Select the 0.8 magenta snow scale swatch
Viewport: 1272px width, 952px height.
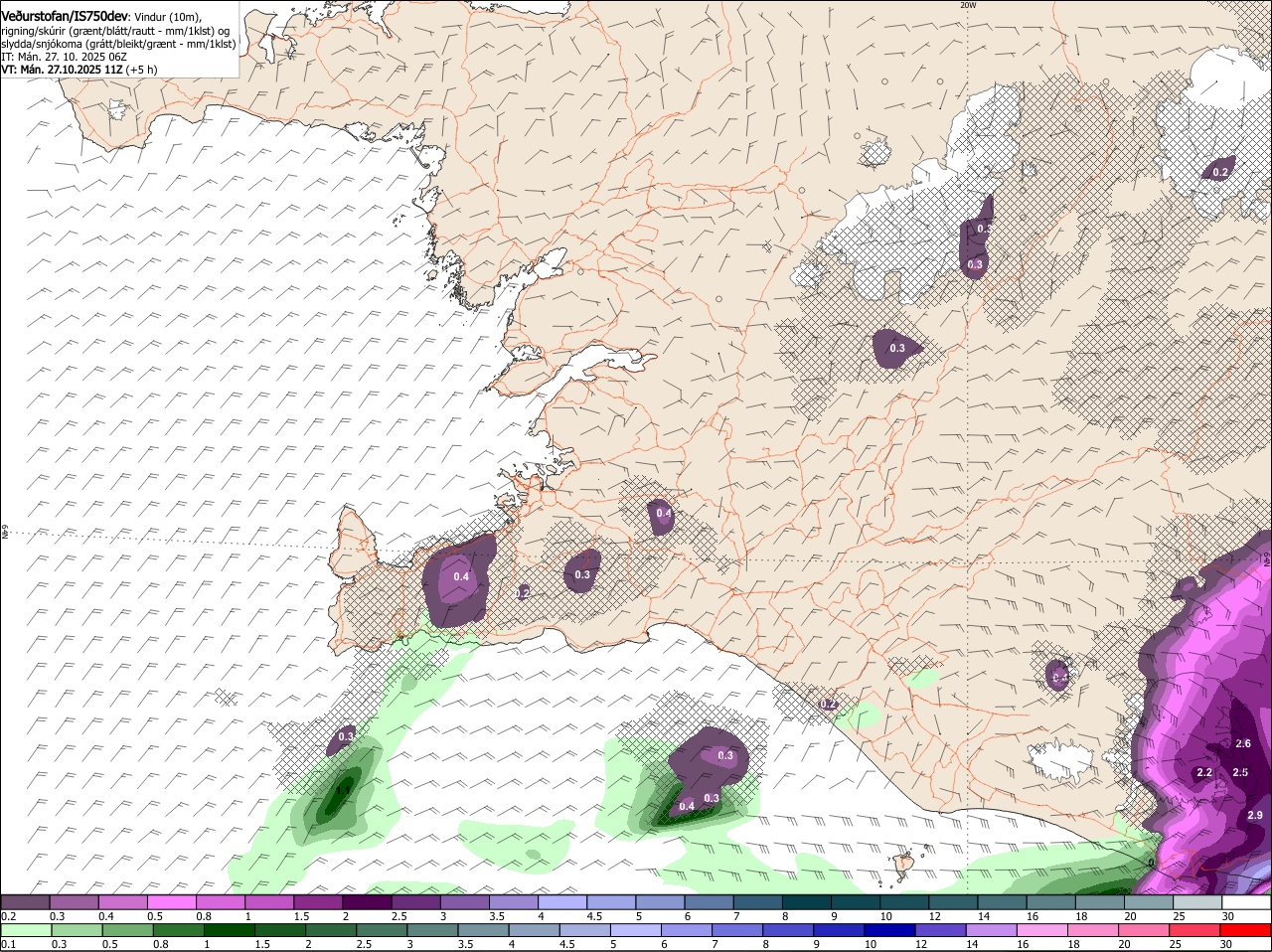point(221,902)
